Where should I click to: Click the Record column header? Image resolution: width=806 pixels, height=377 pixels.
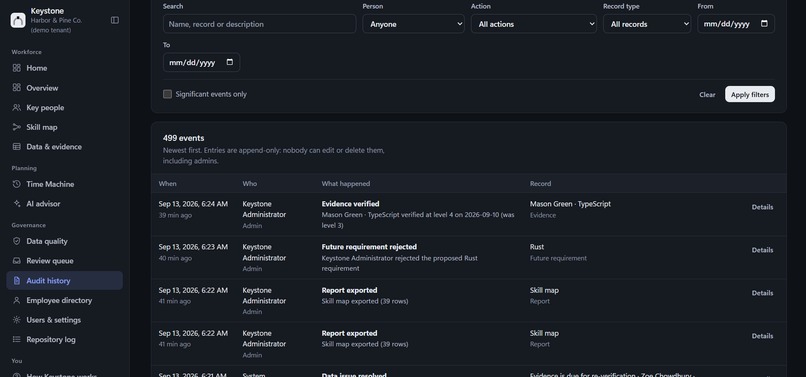coord(540,184)
